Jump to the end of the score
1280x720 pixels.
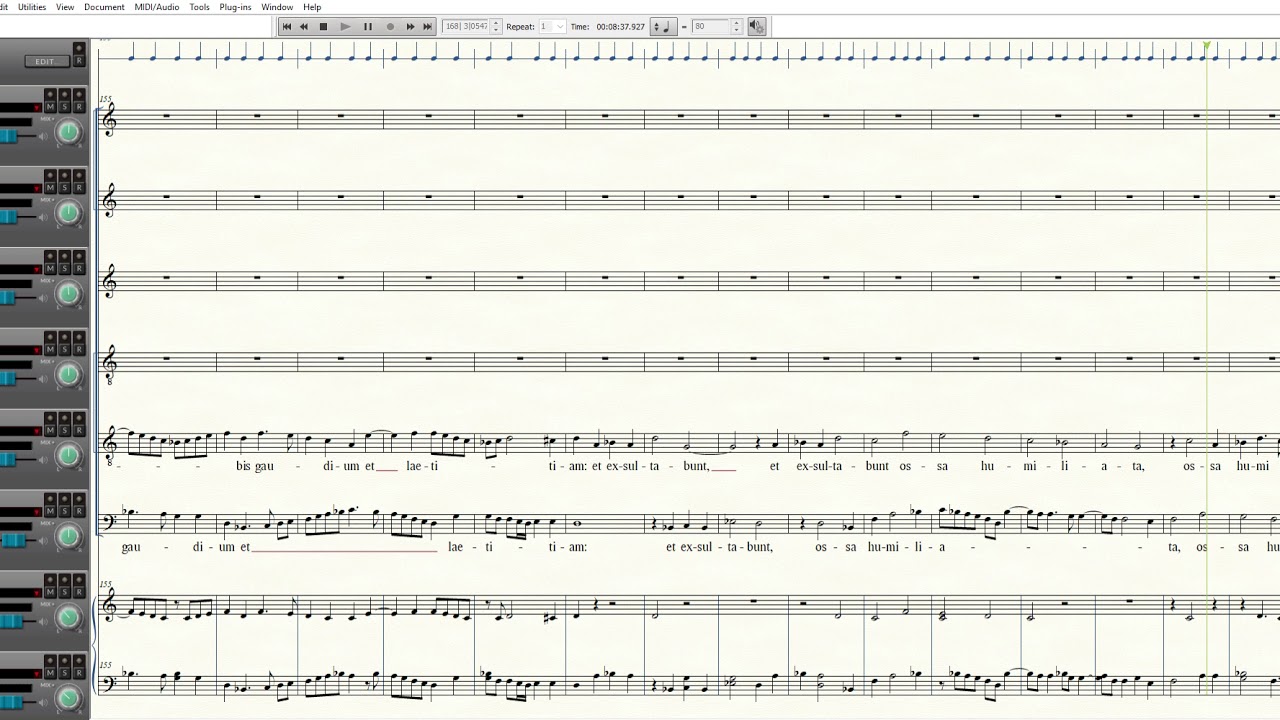[x=428, y=27]
